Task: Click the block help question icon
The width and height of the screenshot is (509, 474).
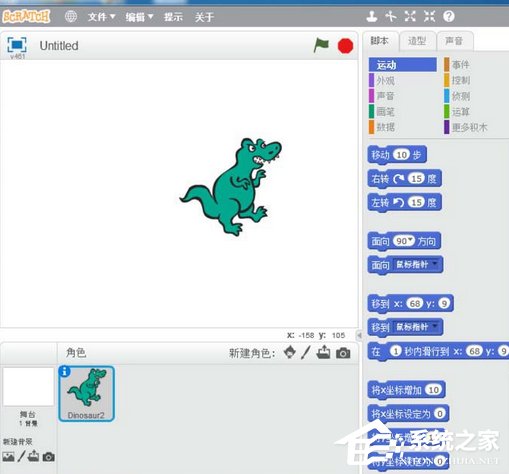Action: (449, 16)
